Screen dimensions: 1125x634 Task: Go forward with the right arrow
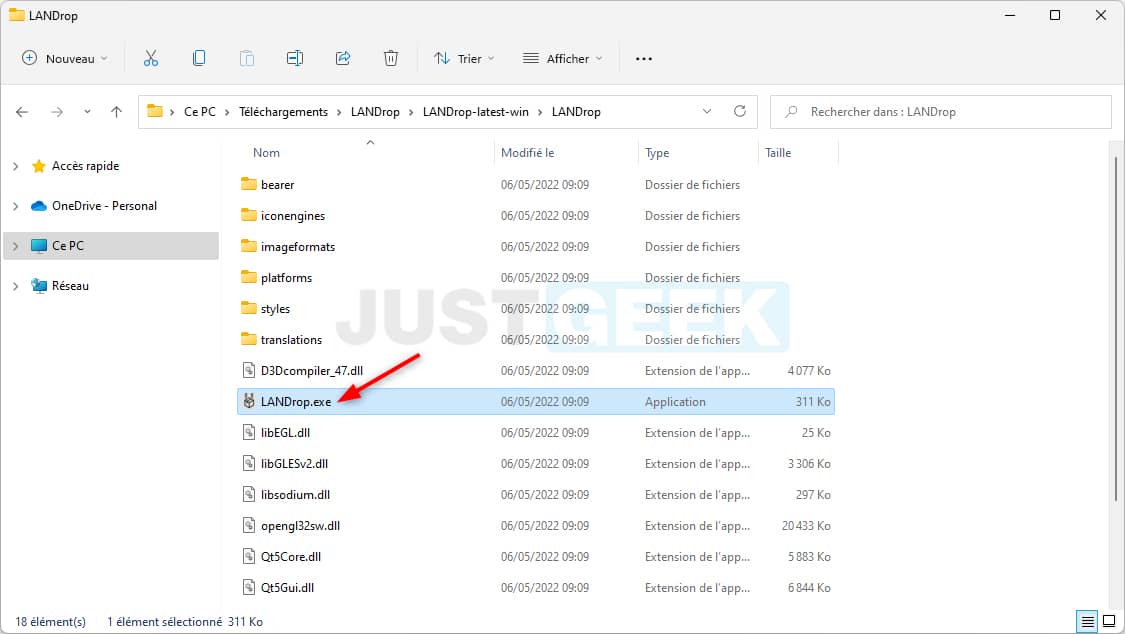[x=57, y=112]
